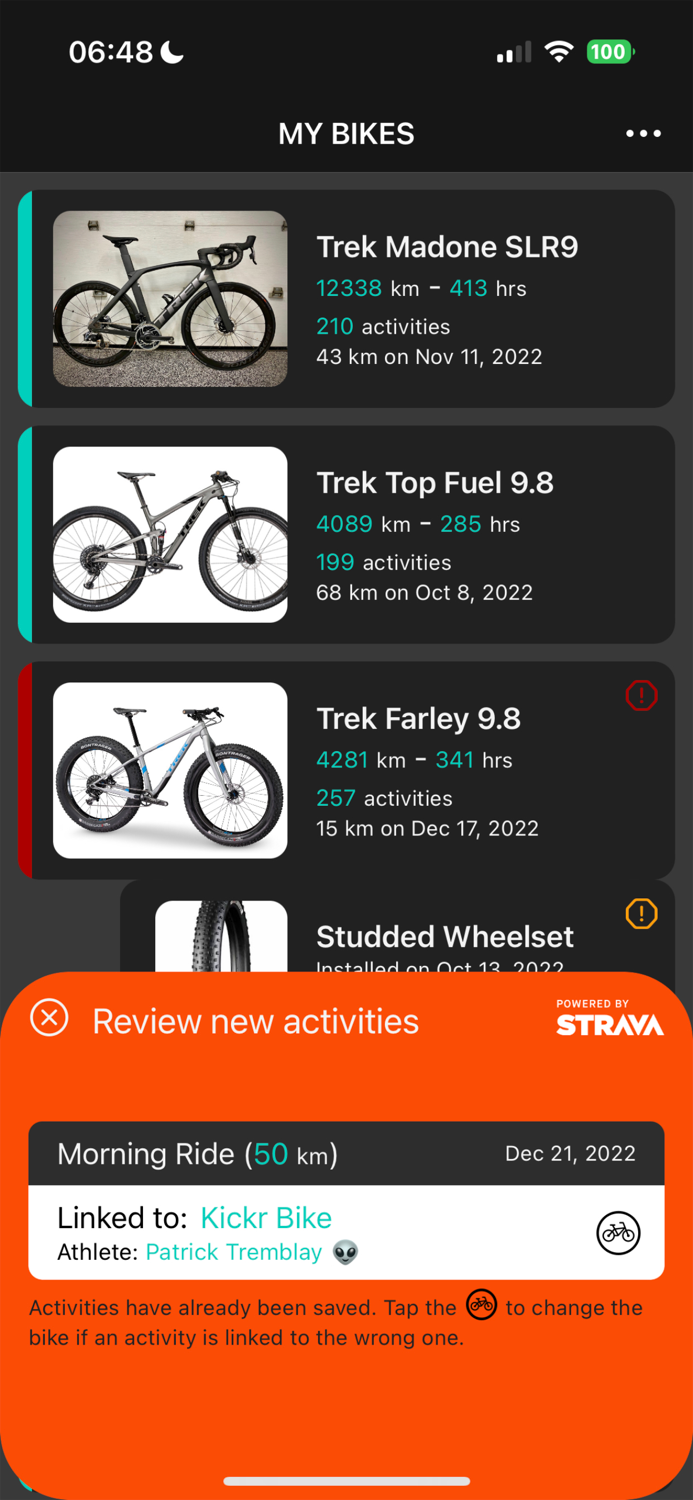Tap the Trek Farley 9.8 fat bike photo
The height and width of the screenshot is (1500, 693).
tap(169, 770)
